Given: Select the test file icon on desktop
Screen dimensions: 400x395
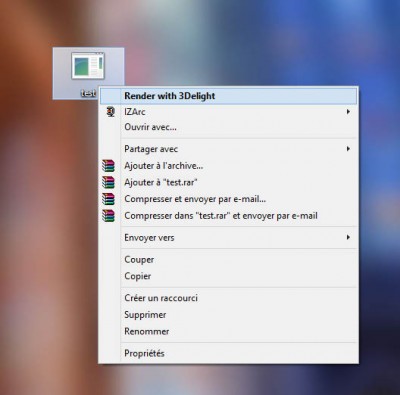Looking at the screenshot, I should click(88, 66).
